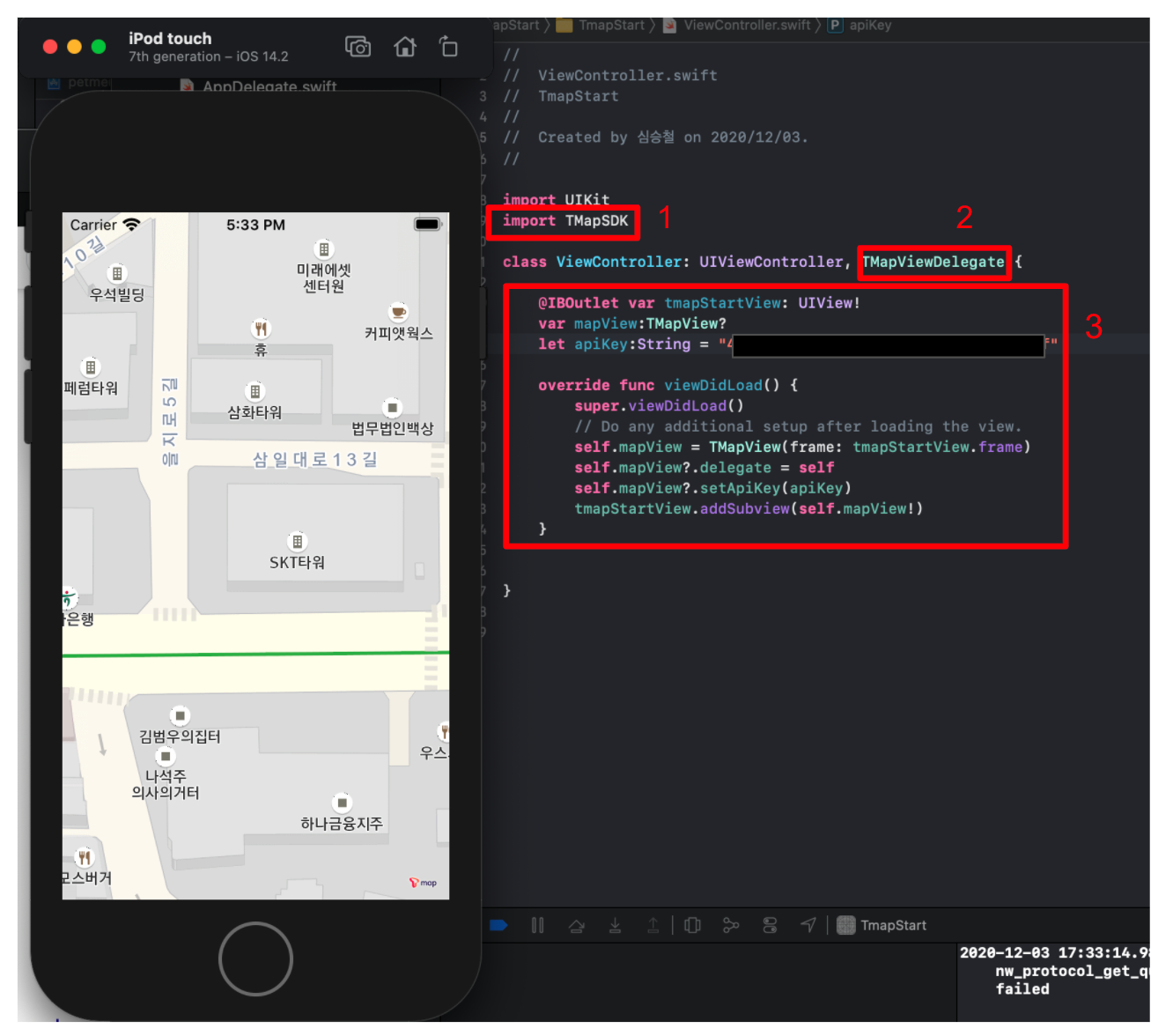This screenshot has width=1173, height=1036.
Task: Open the apiKey breadcrumb item
Action: click(859, 25)
